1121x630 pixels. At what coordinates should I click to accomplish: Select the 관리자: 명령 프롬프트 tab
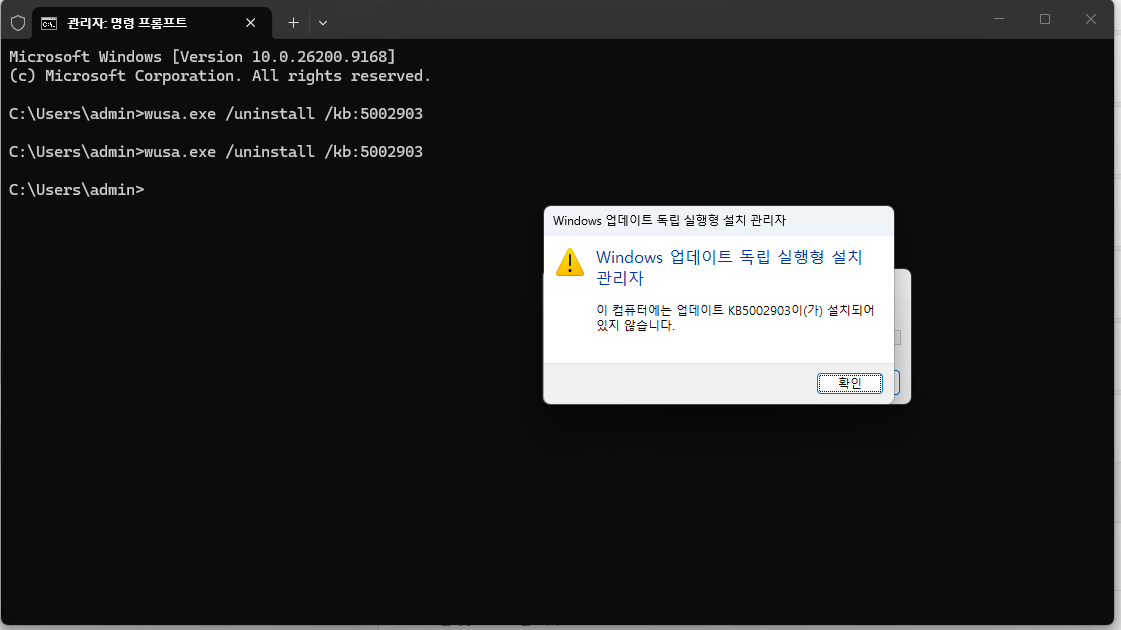coord(152,23)
